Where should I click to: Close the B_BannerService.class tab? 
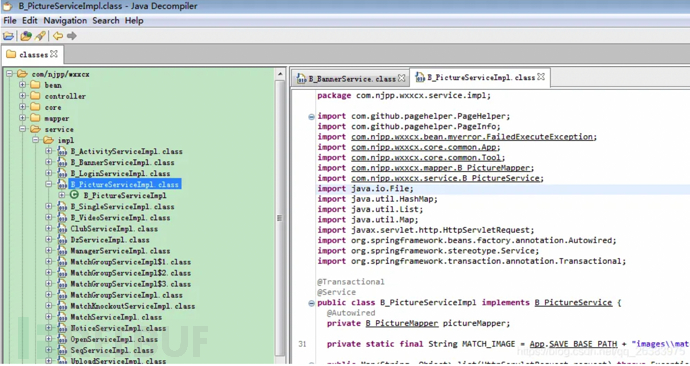coord(401,78)
